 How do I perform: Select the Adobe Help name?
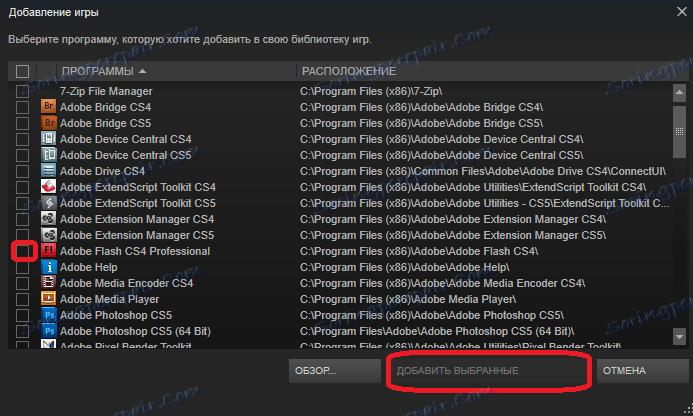[89, 267]
